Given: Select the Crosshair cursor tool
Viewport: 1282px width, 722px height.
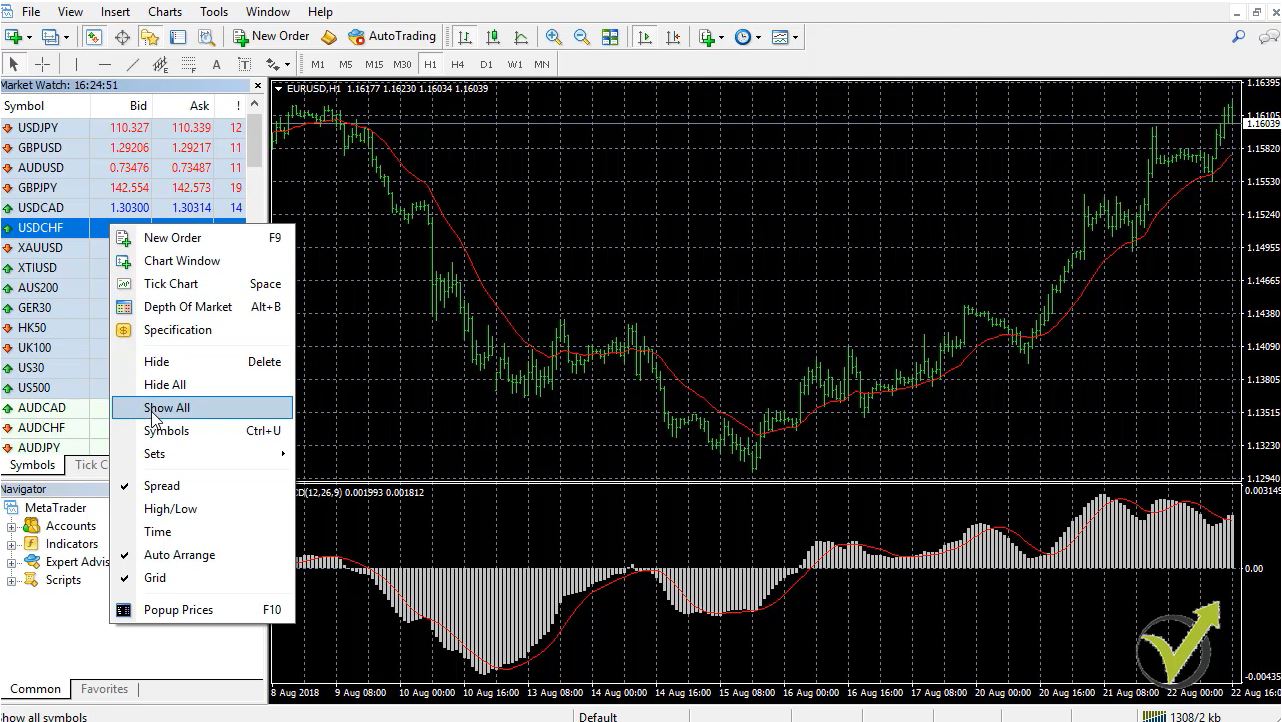Looking at the screenshot, I should 42,64.
